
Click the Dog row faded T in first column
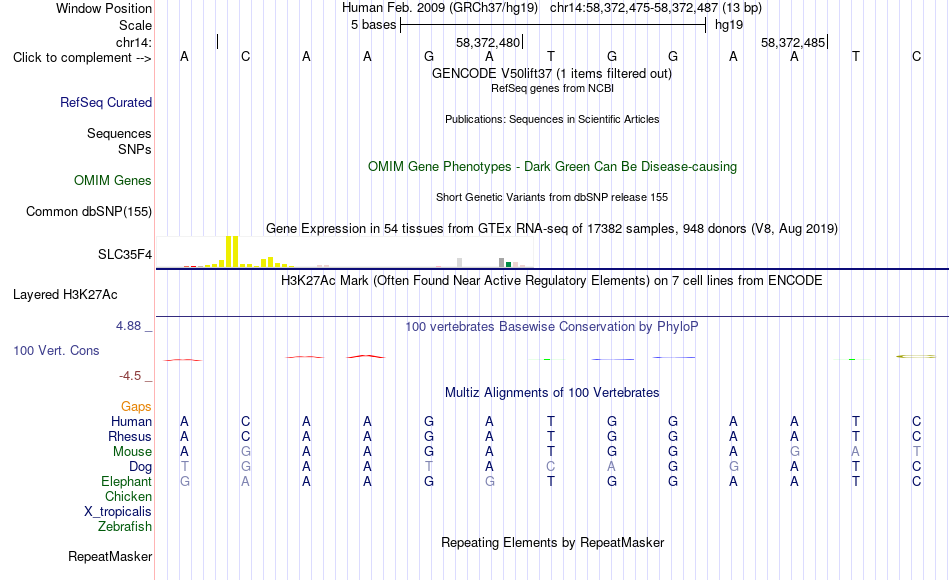click(185, 467)
